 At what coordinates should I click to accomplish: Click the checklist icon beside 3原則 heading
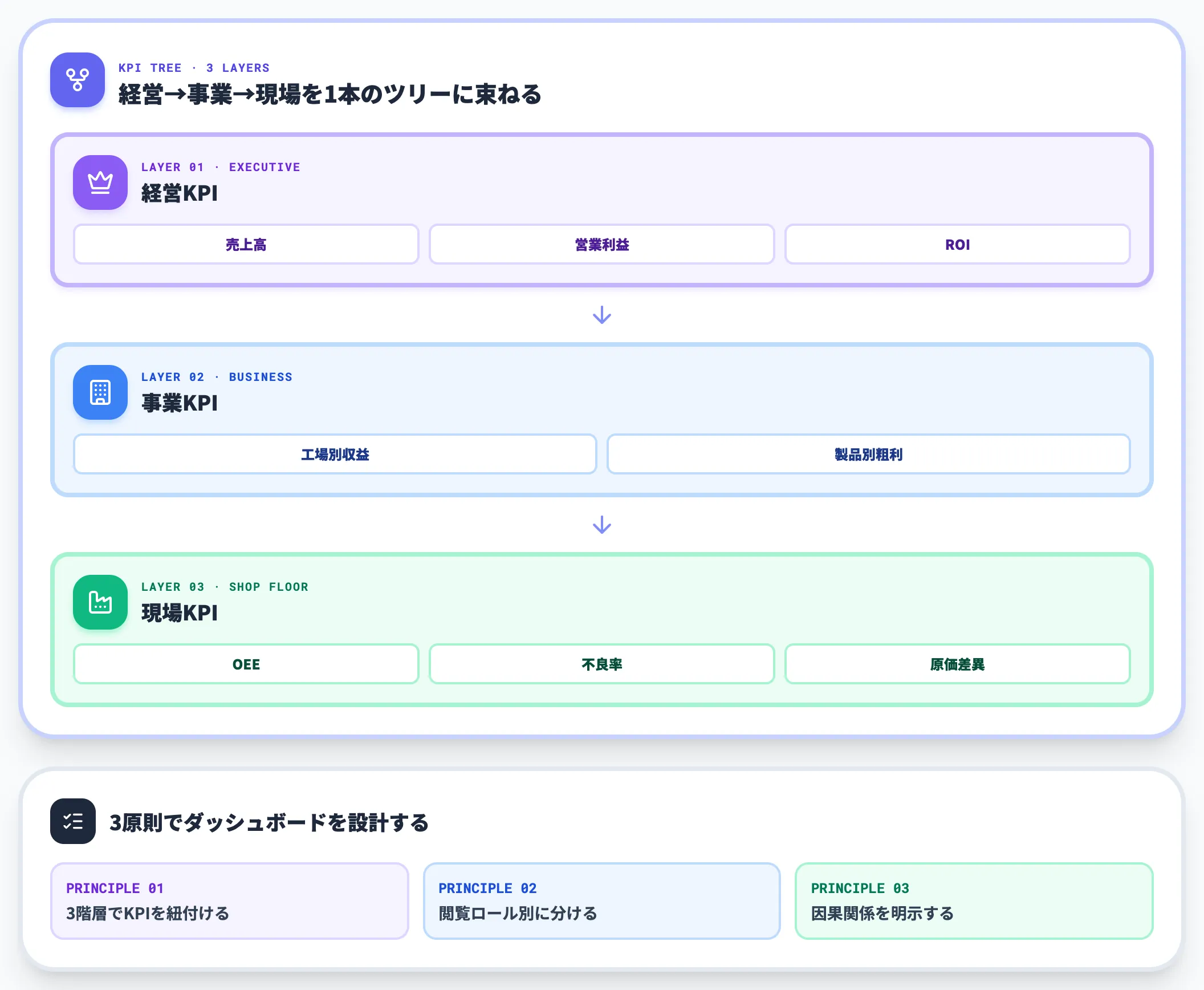click(x=73, y=821)
